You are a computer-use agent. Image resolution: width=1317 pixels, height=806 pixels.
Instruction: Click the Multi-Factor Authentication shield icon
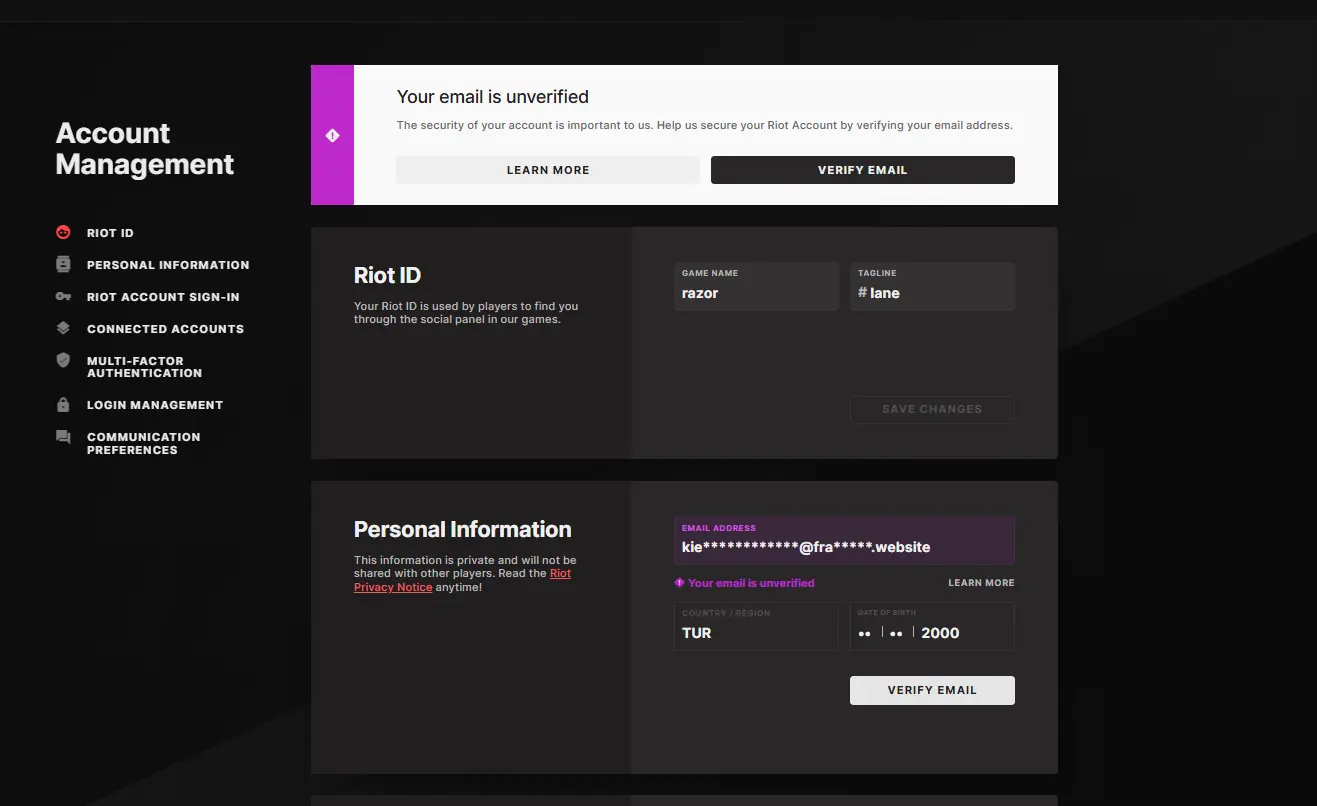pos(63,360)
